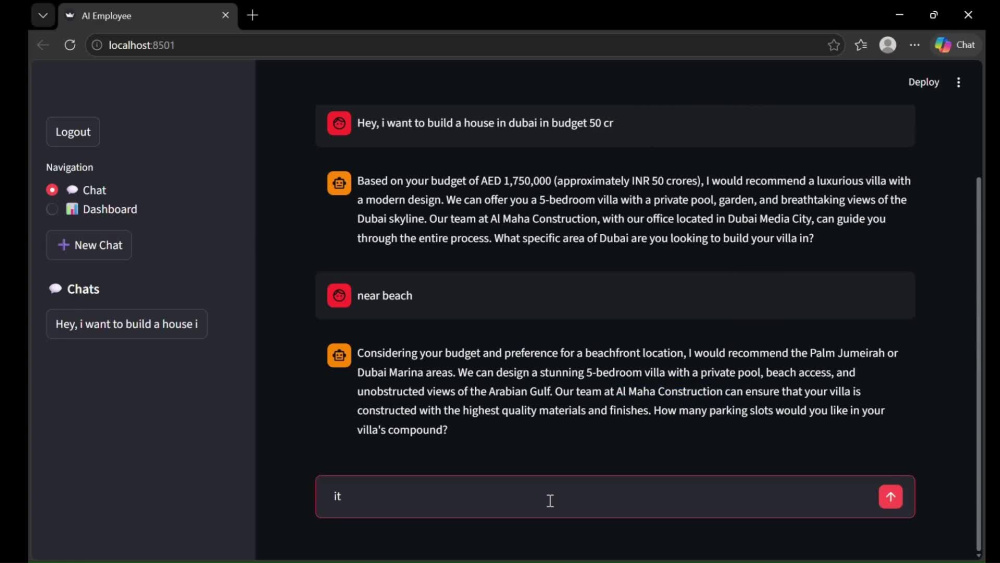Viewport: 1000px width, 563px height.
Task: Start a New Chat
Action: 89,245
